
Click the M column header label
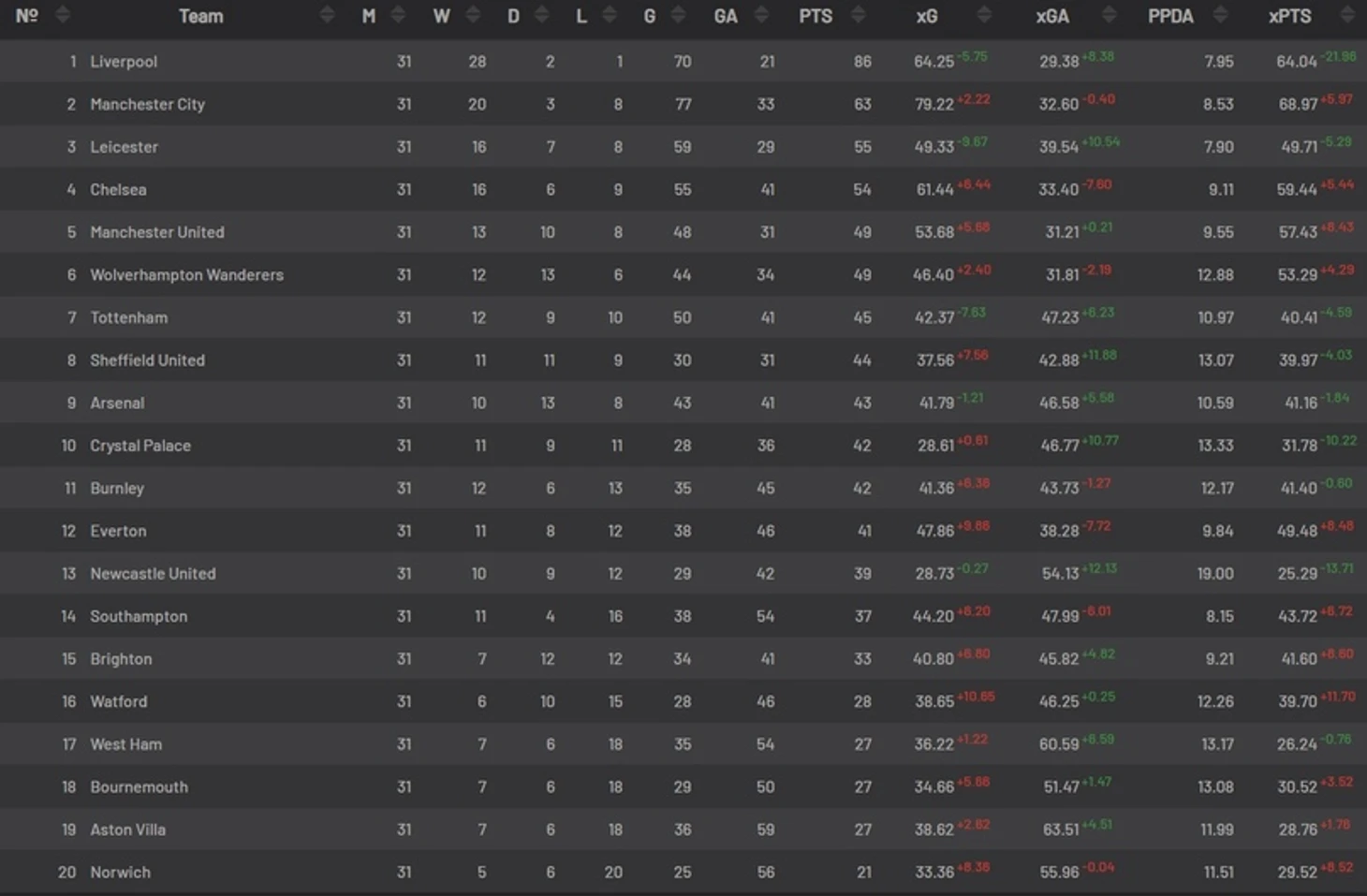tap(369, 16)
